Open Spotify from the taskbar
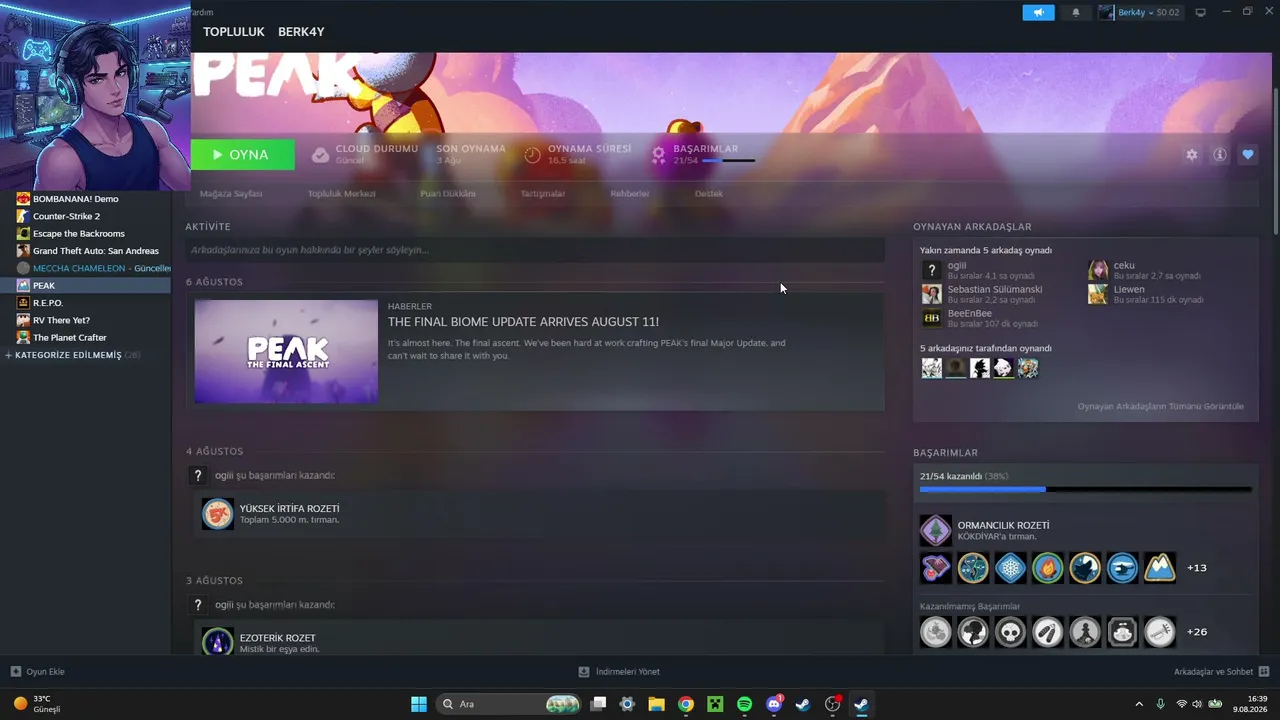Viewport: 1280px width, 720px height. [744, 704]
